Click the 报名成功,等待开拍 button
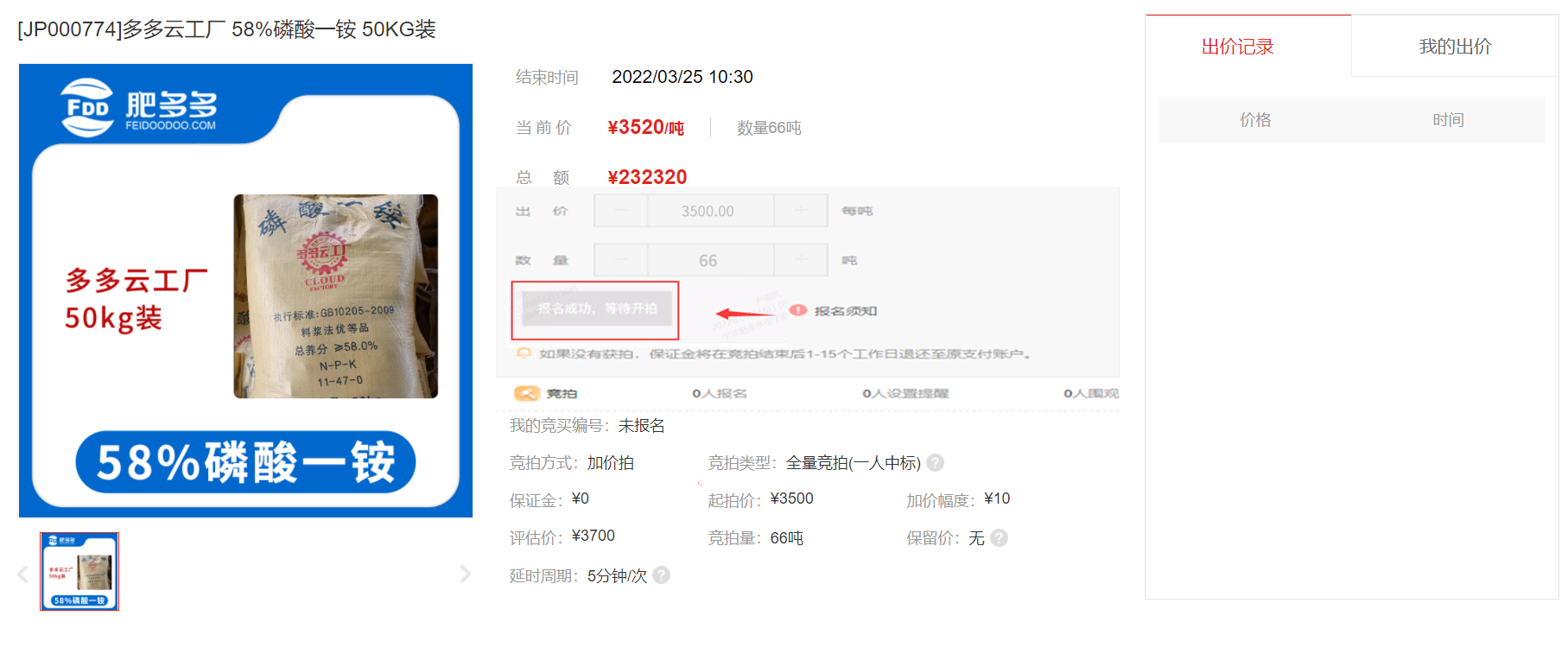Viewport: 1568px width, 654px height. (596, 308)
